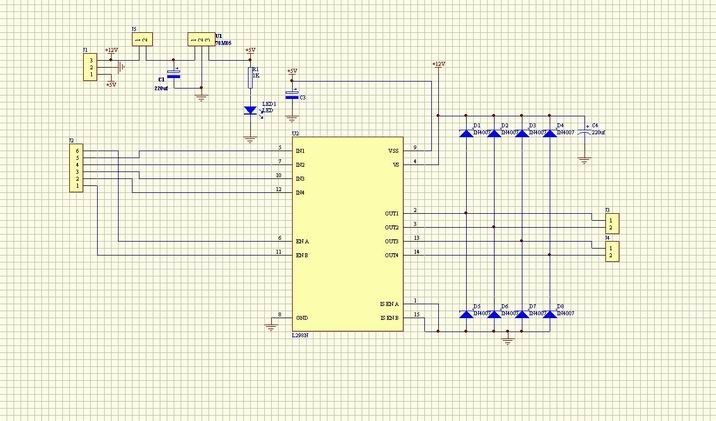Screen dimensions: 716x421
Task: Select the D1 diode symbol
Action: pos(466,133)
